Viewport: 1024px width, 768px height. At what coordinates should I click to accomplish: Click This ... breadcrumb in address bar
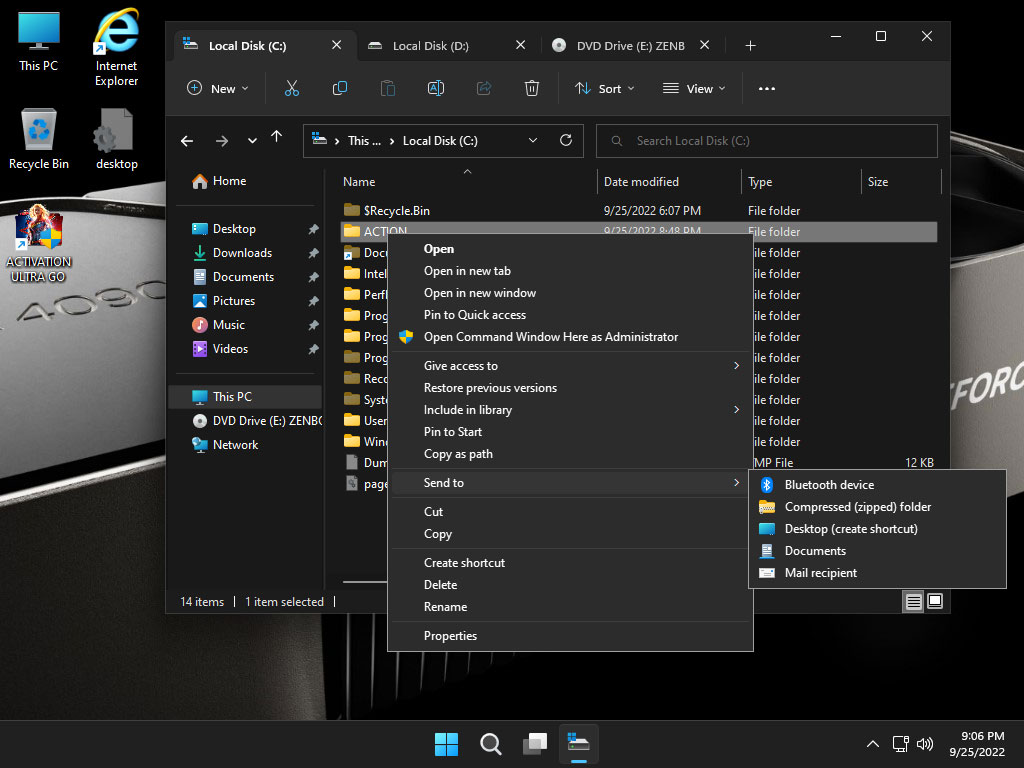pos(364,140)
